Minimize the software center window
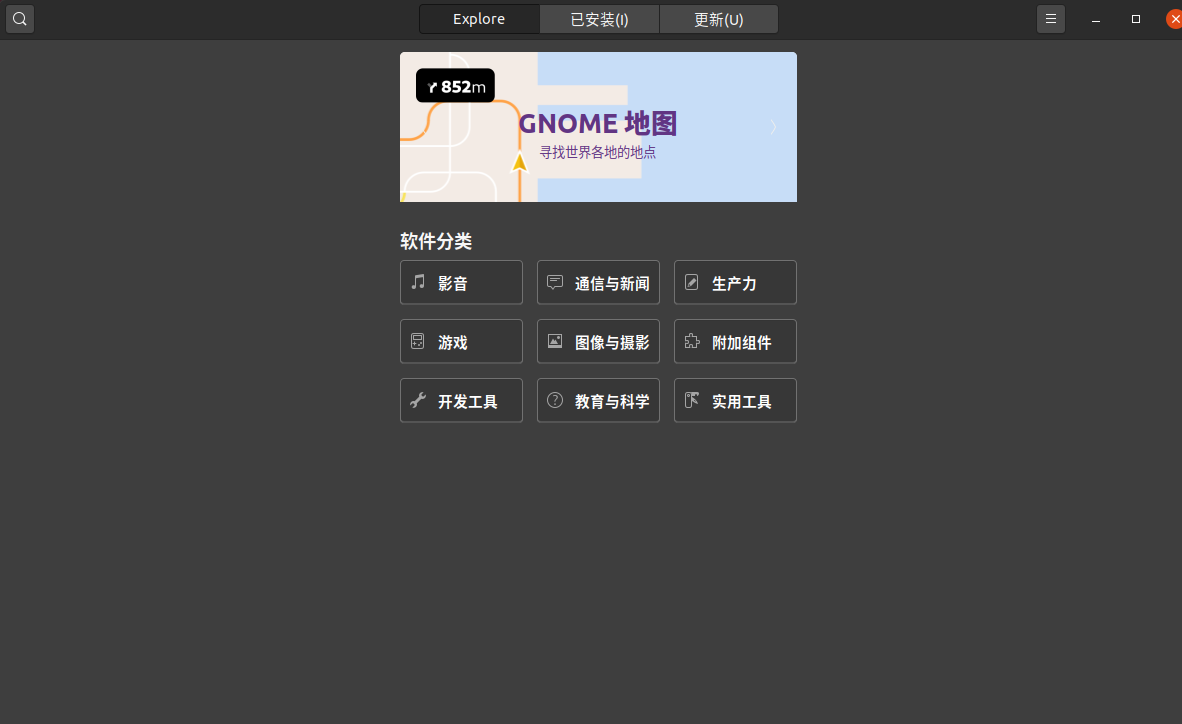1182x724 pixels. pos(1096,20)
